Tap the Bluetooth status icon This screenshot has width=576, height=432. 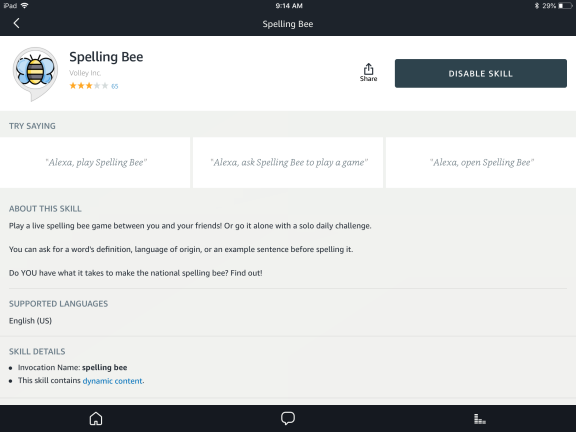[537, 6]
